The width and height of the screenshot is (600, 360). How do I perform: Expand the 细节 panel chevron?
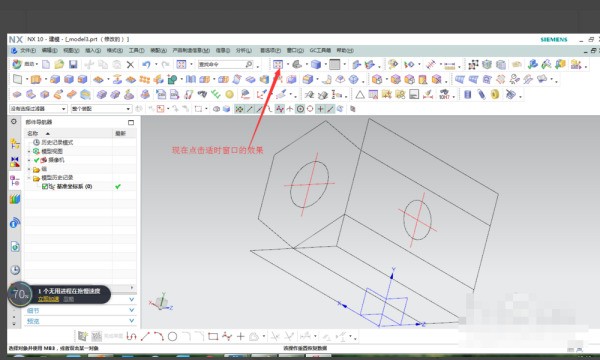click(x=132, y=310)
